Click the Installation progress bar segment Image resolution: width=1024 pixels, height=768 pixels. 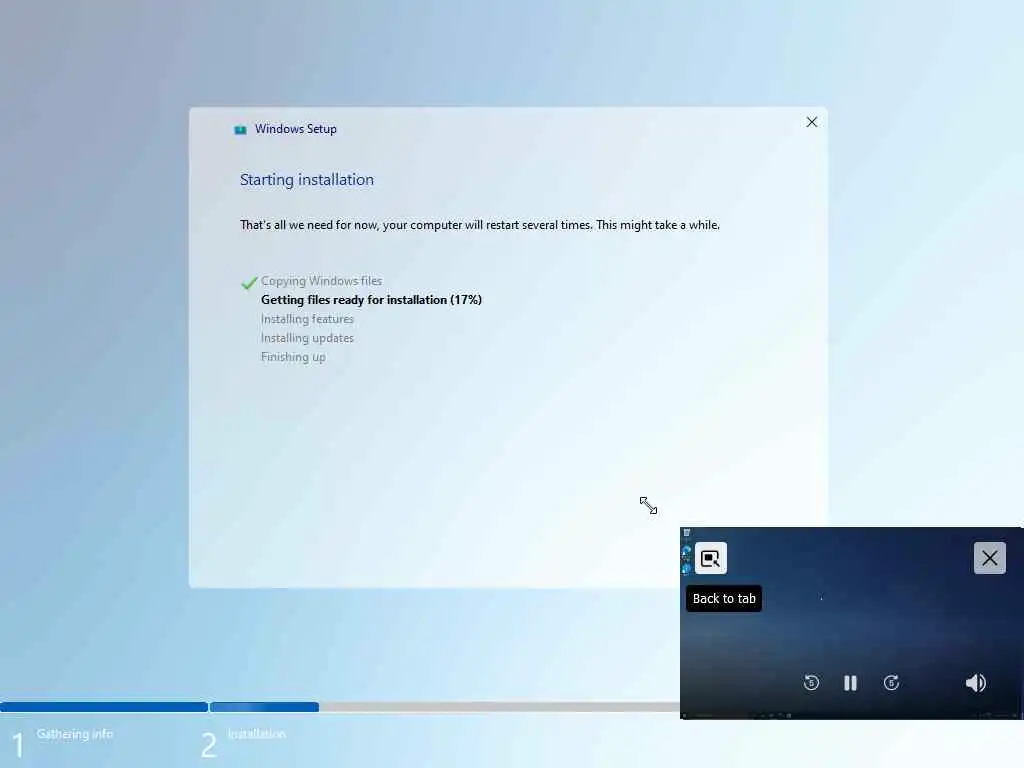pos(264,707)
